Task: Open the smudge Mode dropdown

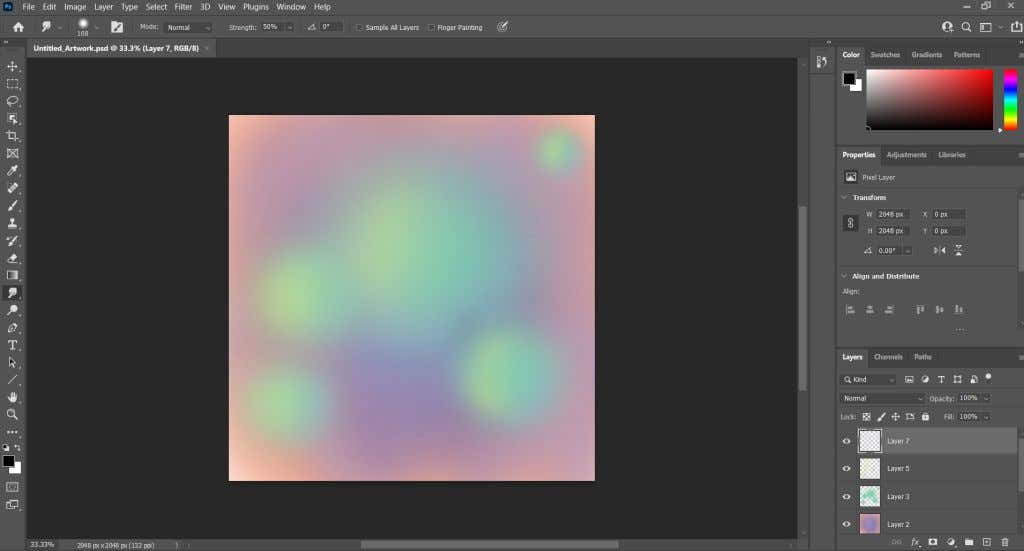Action: [x=188, y=28]
